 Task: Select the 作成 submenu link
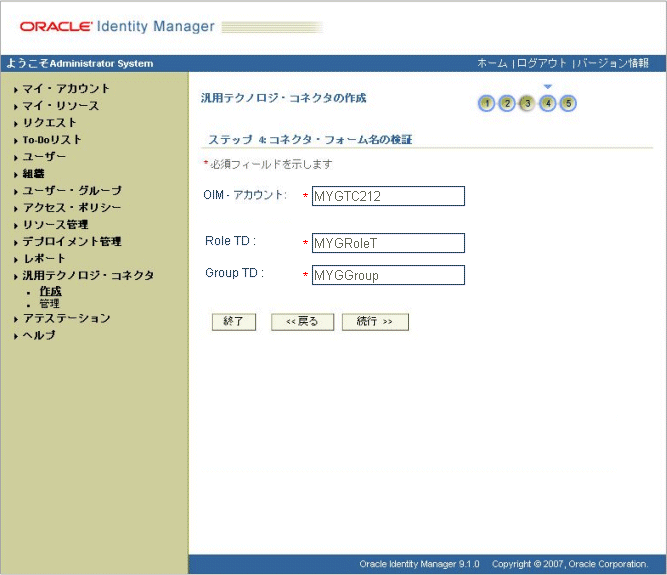50,291
